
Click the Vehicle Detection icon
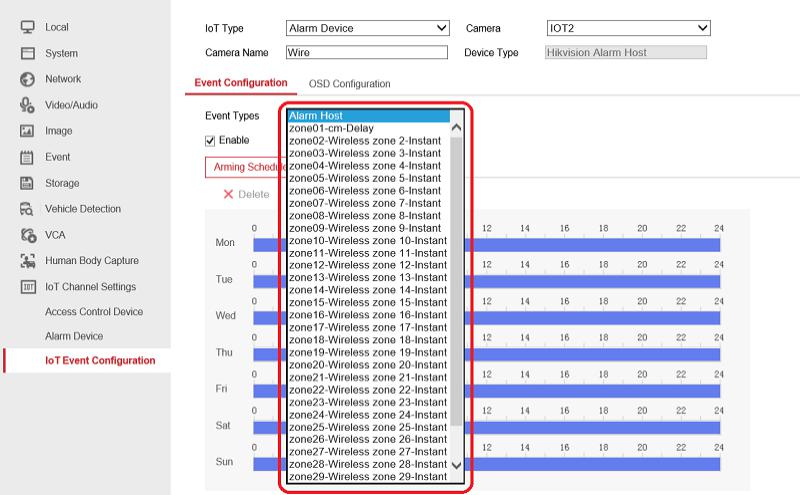point(28,209)
